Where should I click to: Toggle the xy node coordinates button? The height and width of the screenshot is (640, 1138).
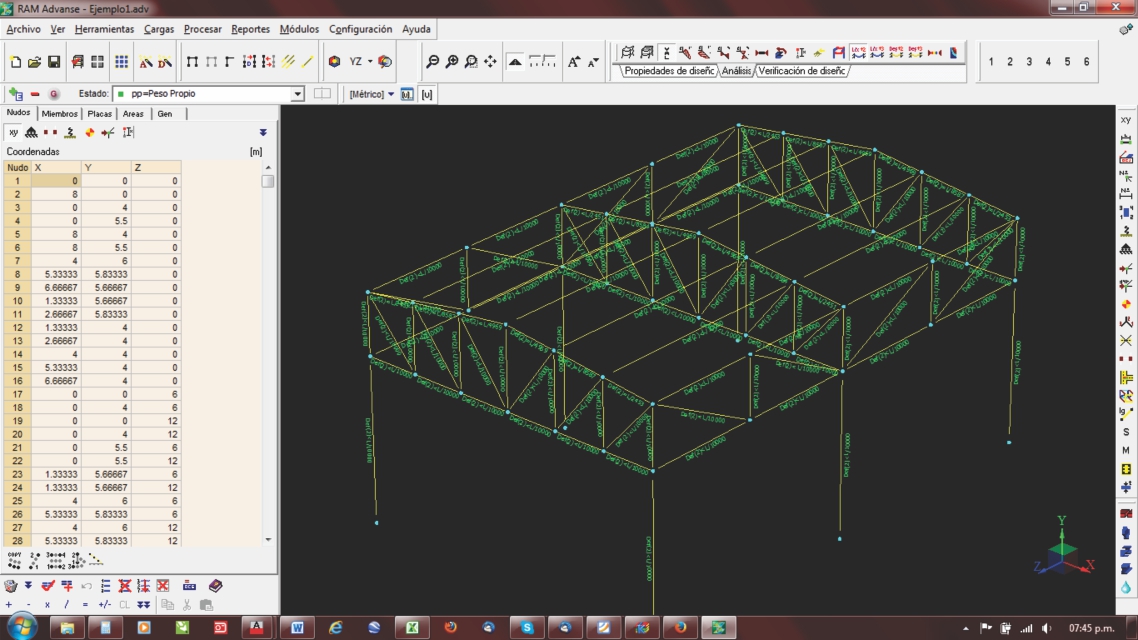coord(13,132)
